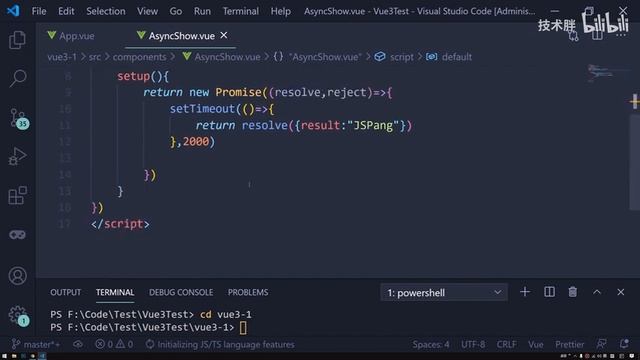This screenshot has height=360, width=640.
Task: Click src in the breadcrumb path
Action: [95, 57]
